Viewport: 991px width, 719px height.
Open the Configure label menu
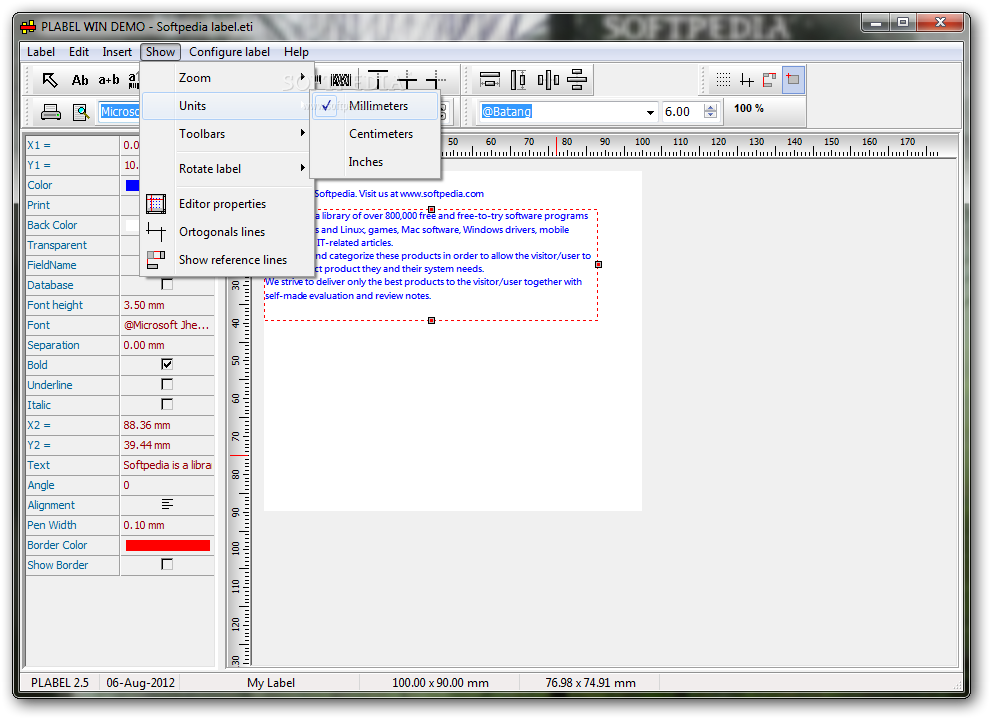click(229, 52)
